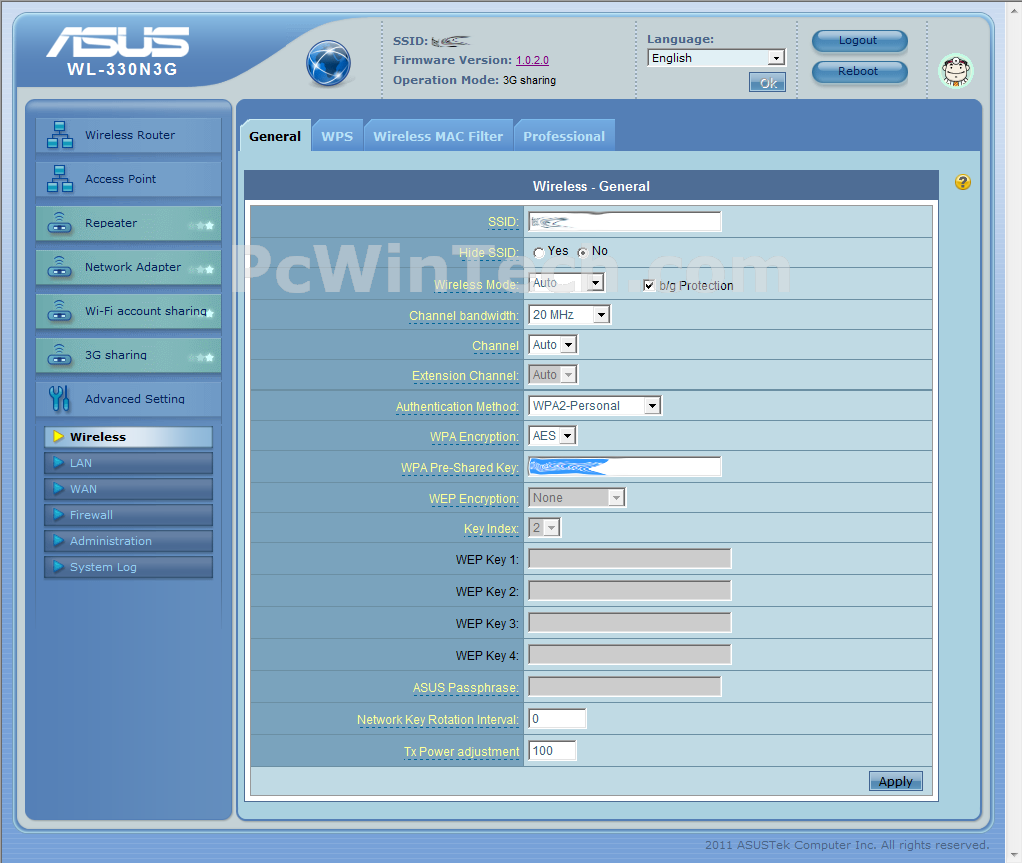The width and height of the screenshot is (1022, 863).
Task: Open the Wireless Mode dropdown
Action: (566, 283)
